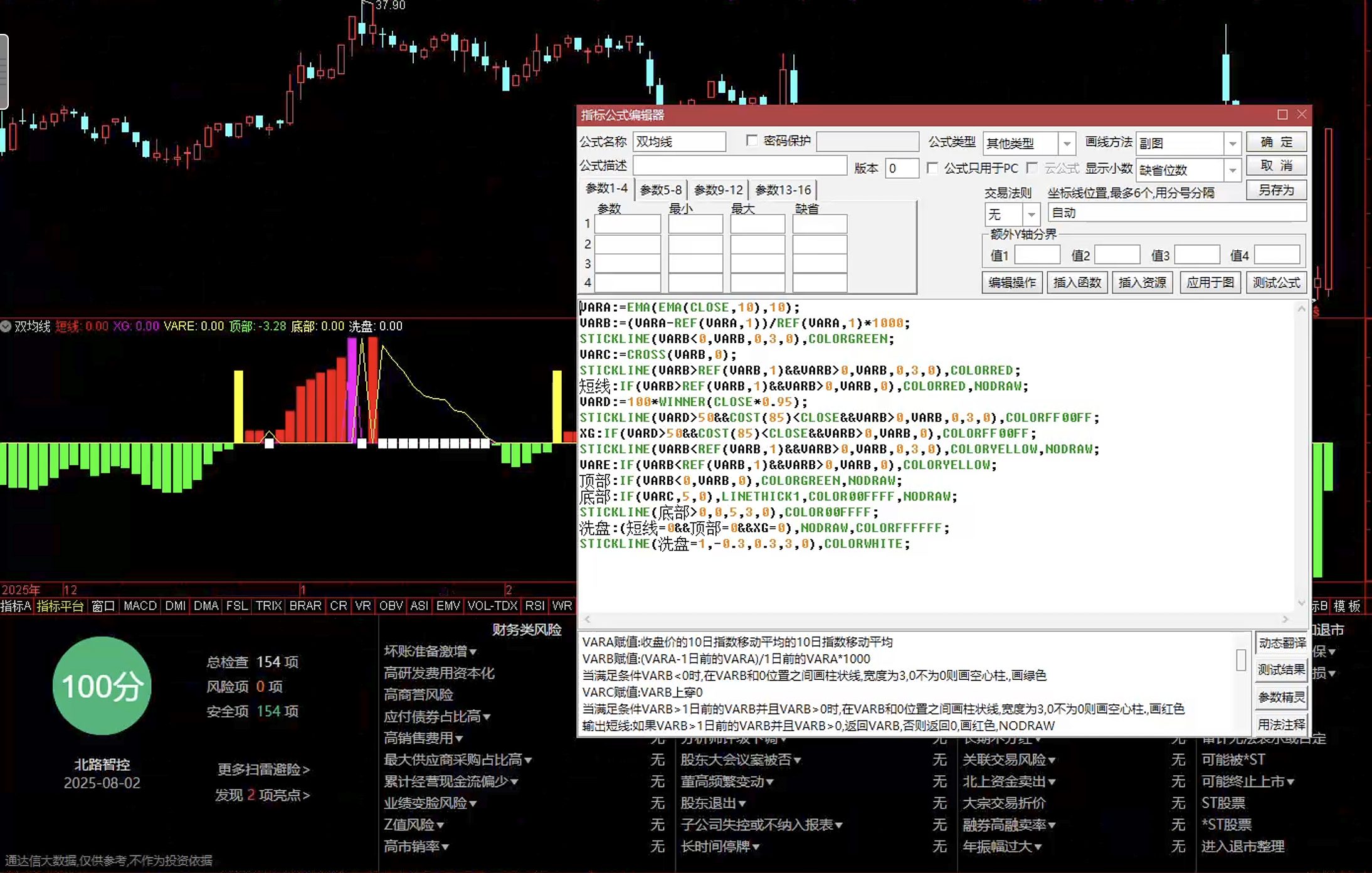The width and height of the screenshot is (1372, 873).
Task: Open 更多扫雷避险 link
Action: click(263, 769)
